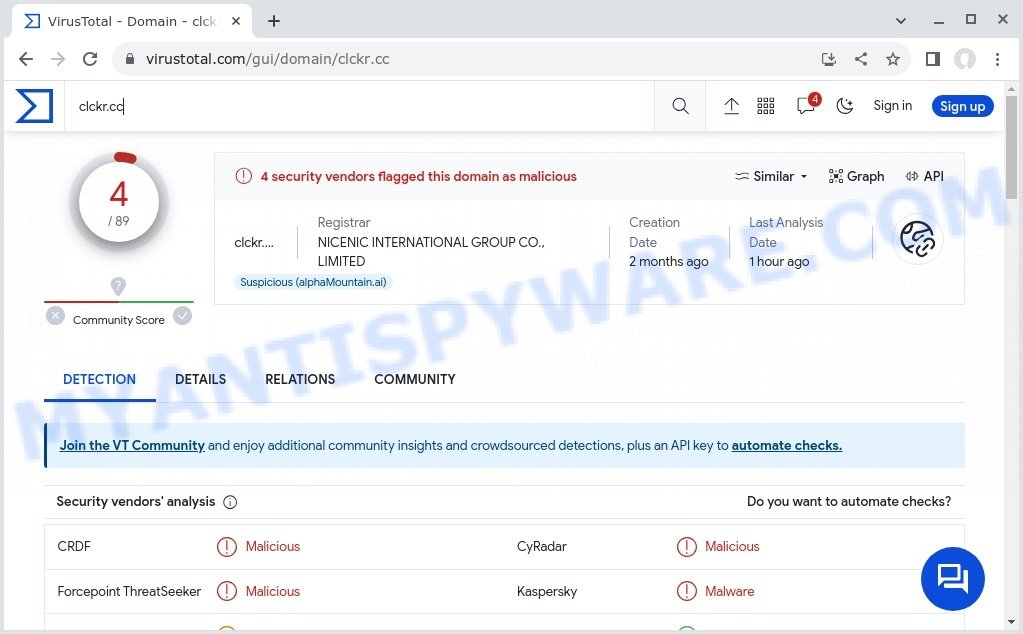1023x634 pixels.
Task: Open the apps grid icon
Action: point(765,106)
